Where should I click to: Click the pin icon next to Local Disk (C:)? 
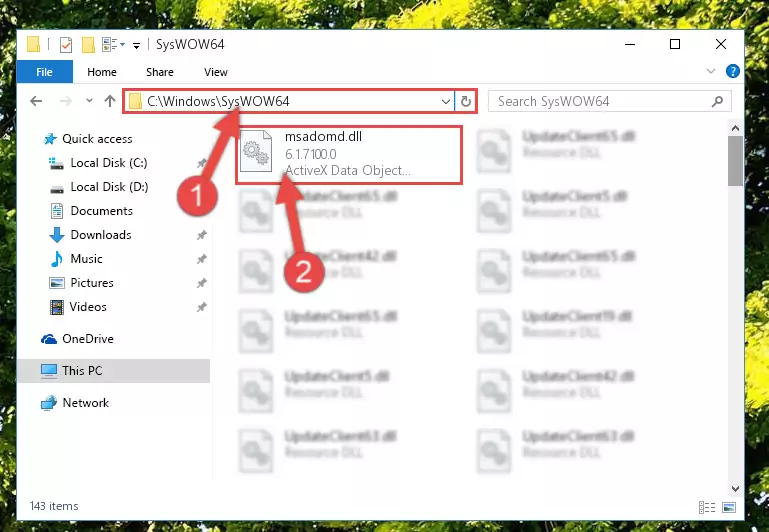202,163
